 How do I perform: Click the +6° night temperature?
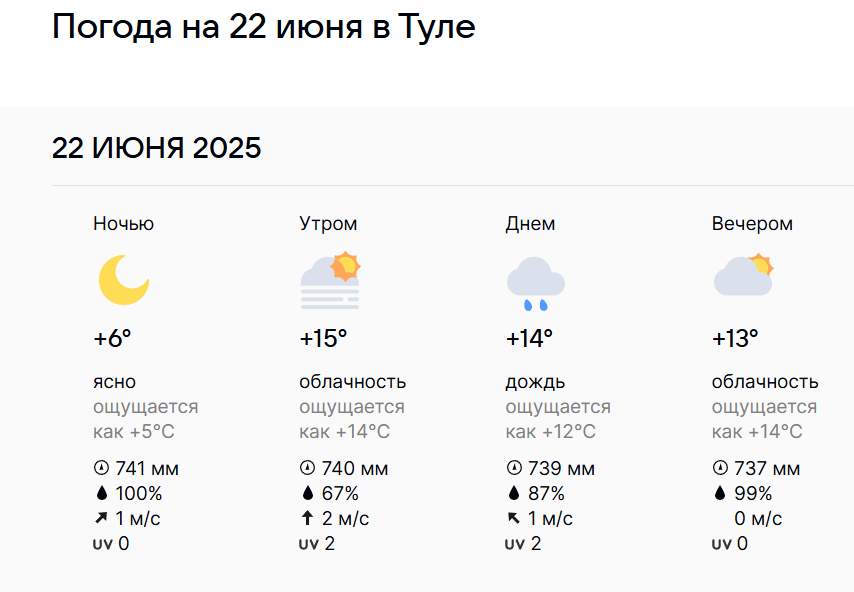[x=112, y=339]
